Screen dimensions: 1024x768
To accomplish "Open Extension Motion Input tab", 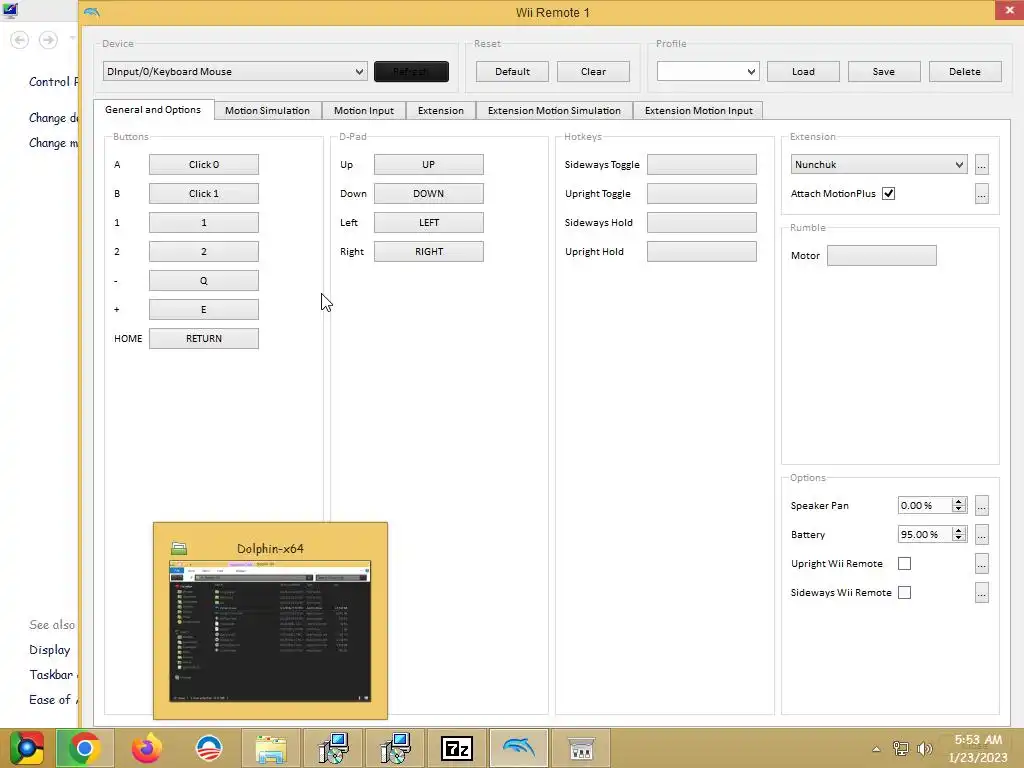I will pos(699,111).
